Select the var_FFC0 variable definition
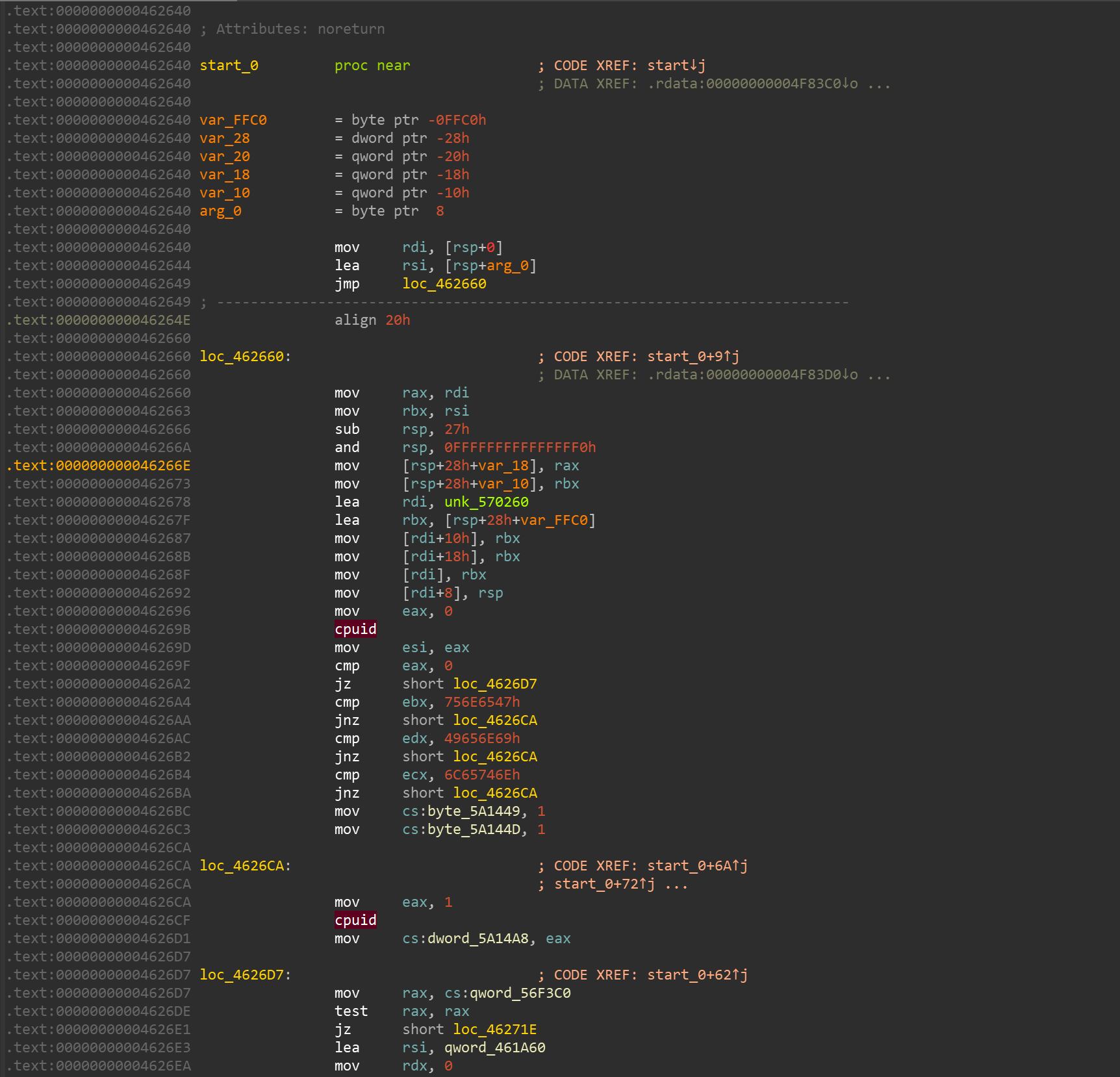 click(233, 120)
